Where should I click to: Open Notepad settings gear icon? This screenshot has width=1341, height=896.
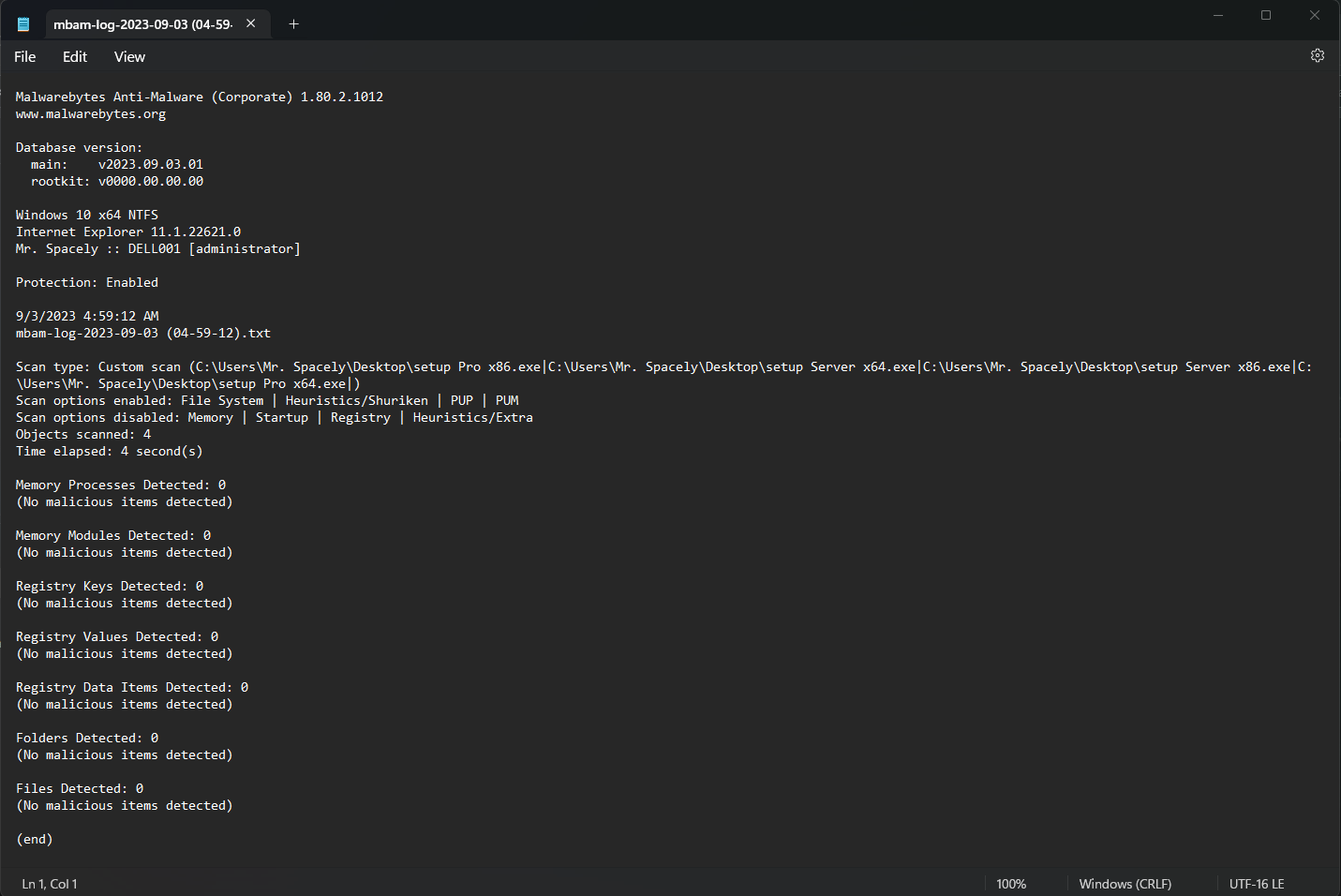(1317, 56)
